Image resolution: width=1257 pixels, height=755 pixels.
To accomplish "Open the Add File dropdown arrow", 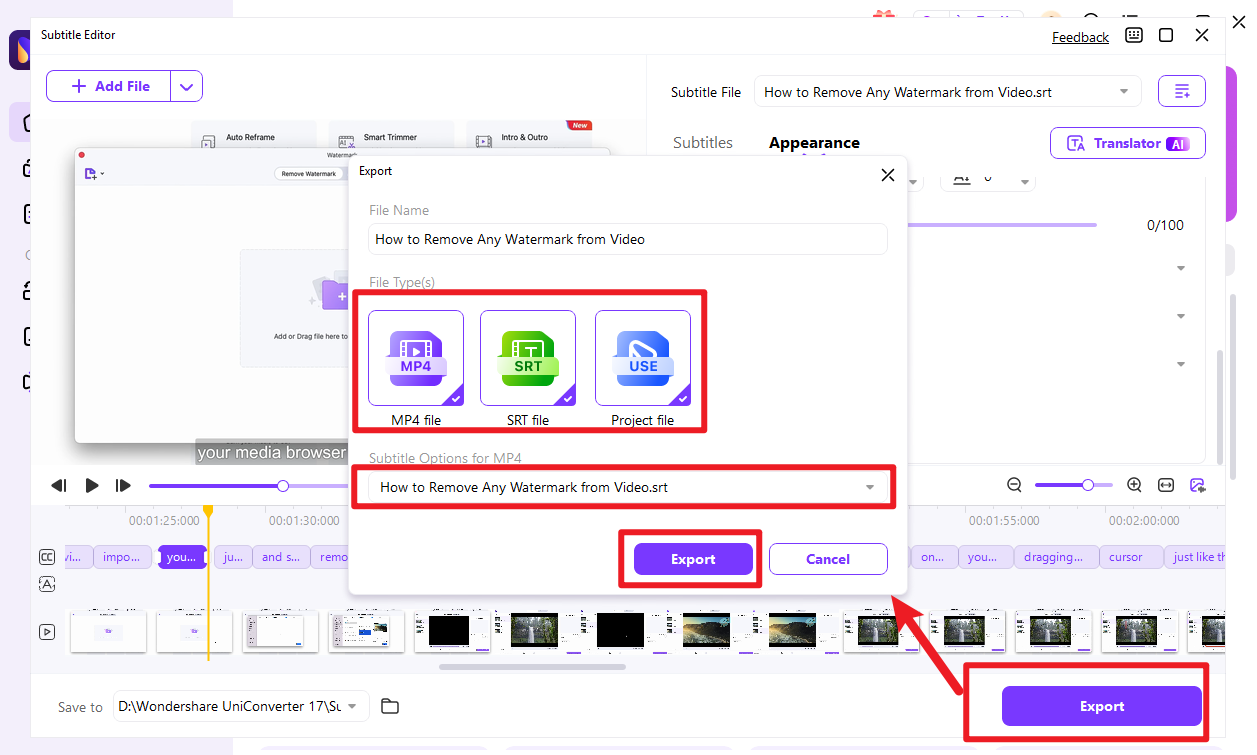I will tap(186, 86).
